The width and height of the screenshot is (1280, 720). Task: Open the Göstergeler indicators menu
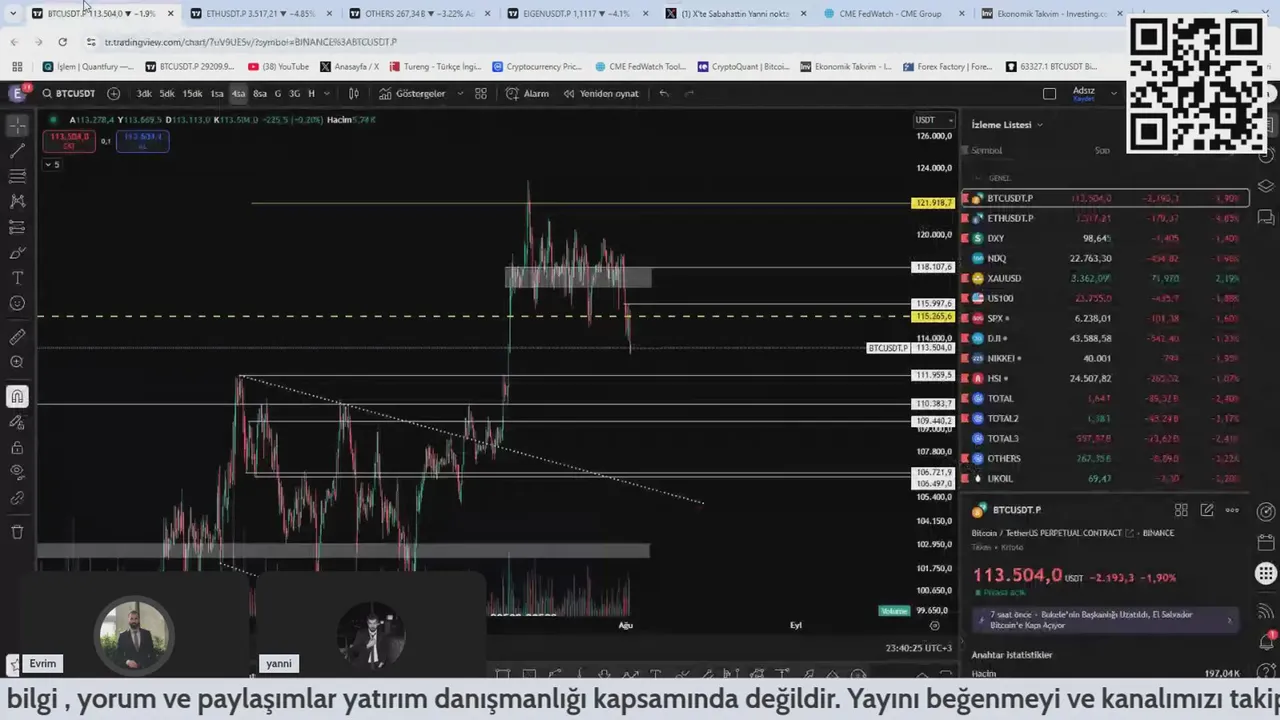pyautogui.click(x=412, y=93)
